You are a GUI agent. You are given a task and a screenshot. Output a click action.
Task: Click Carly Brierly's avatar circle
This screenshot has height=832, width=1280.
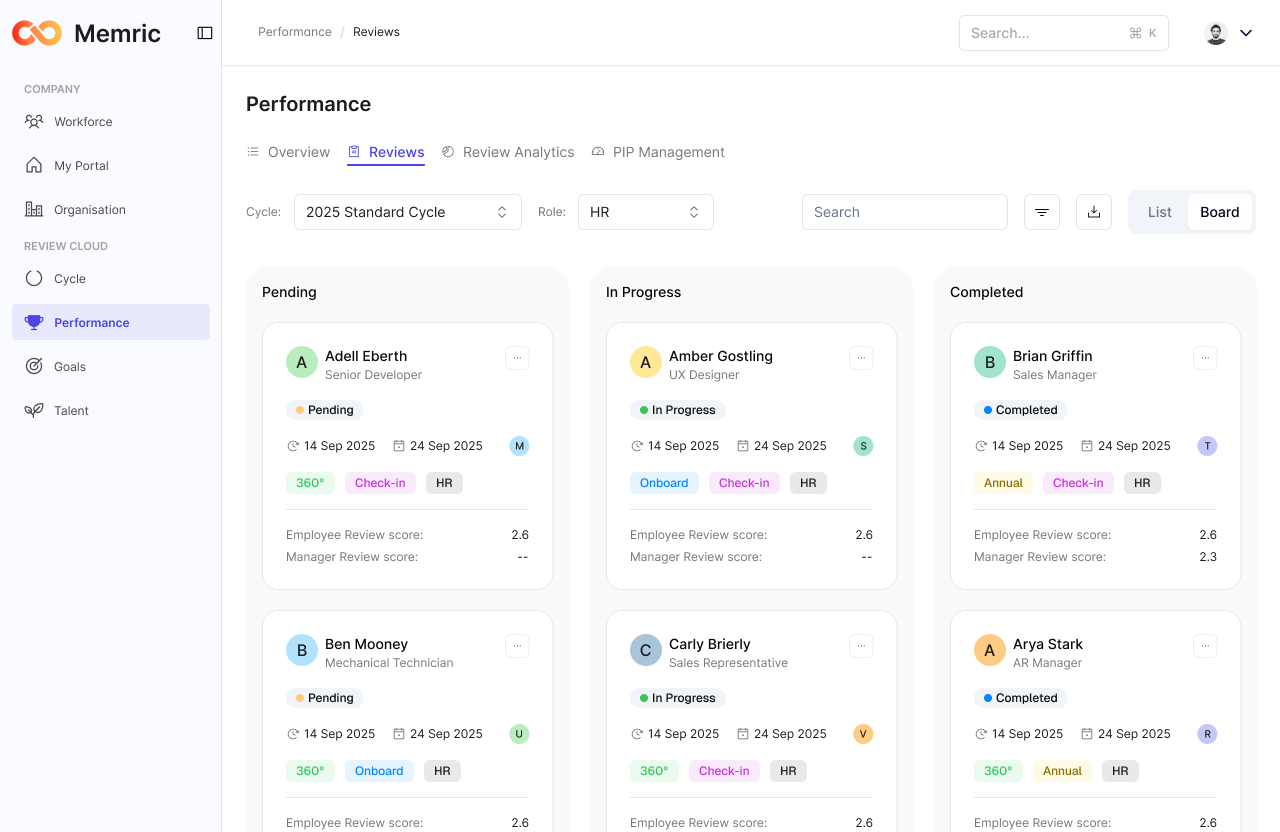(646, 650)
